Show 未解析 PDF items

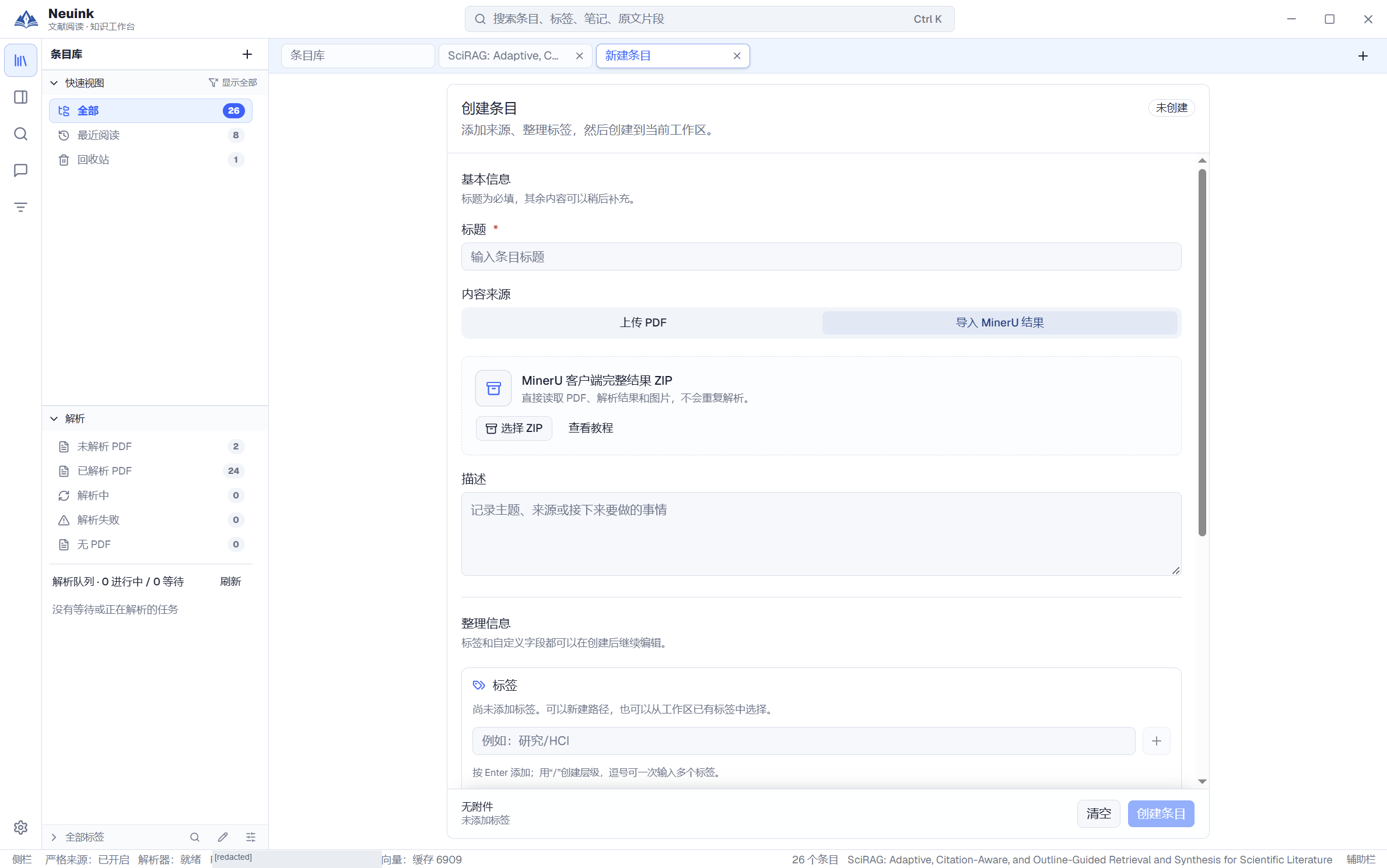[x=150, y=447]
